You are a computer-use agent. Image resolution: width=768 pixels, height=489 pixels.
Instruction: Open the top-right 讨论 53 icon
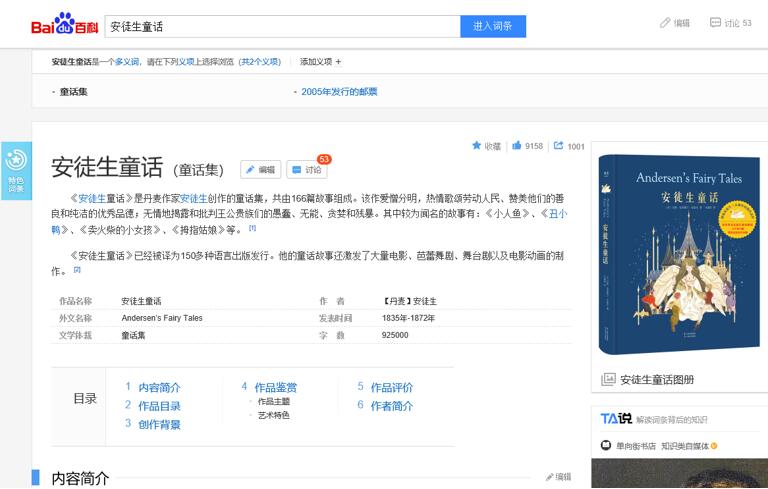pos(715,23)
